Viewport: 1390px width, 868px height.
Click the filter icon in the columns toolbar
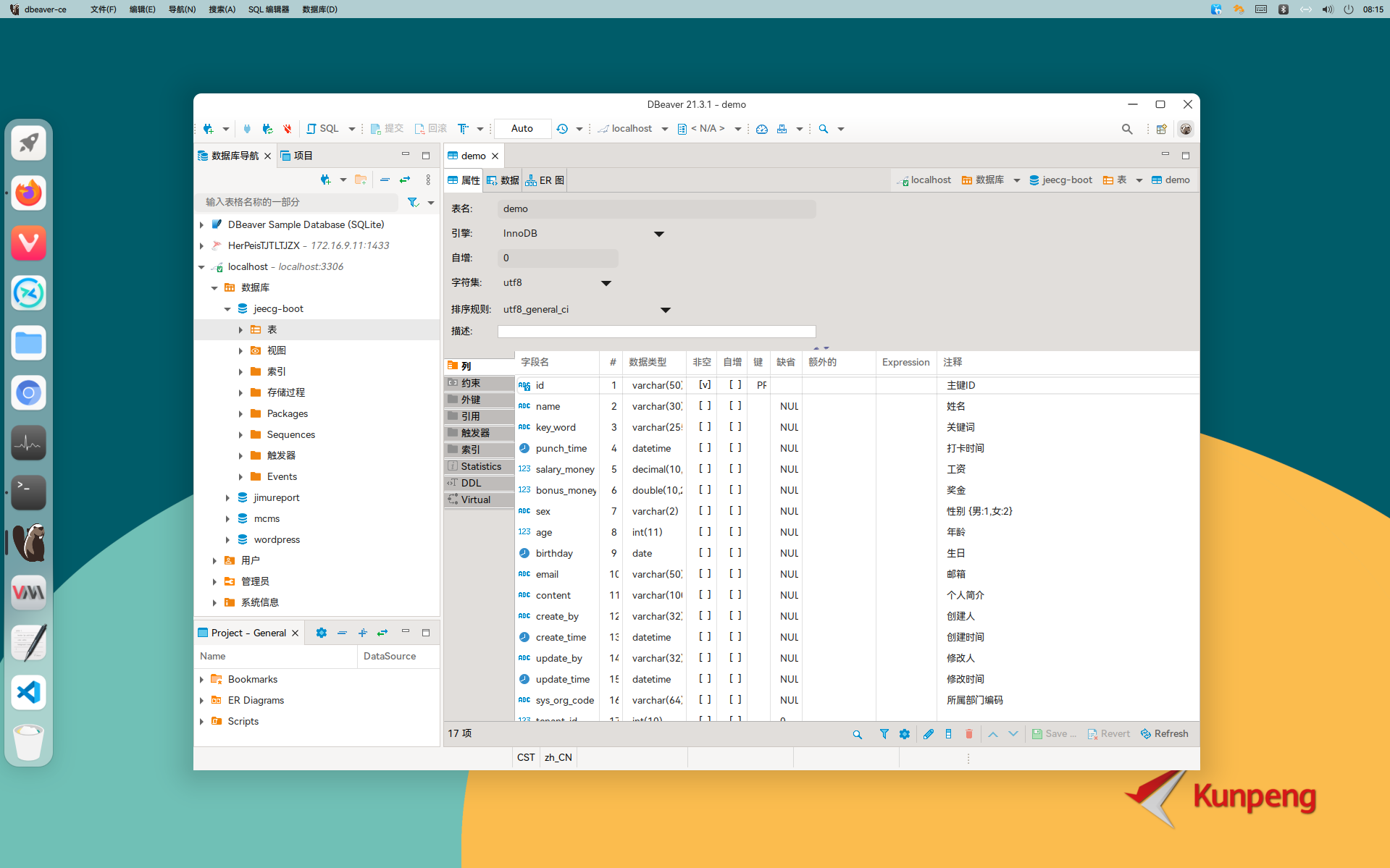884,733
